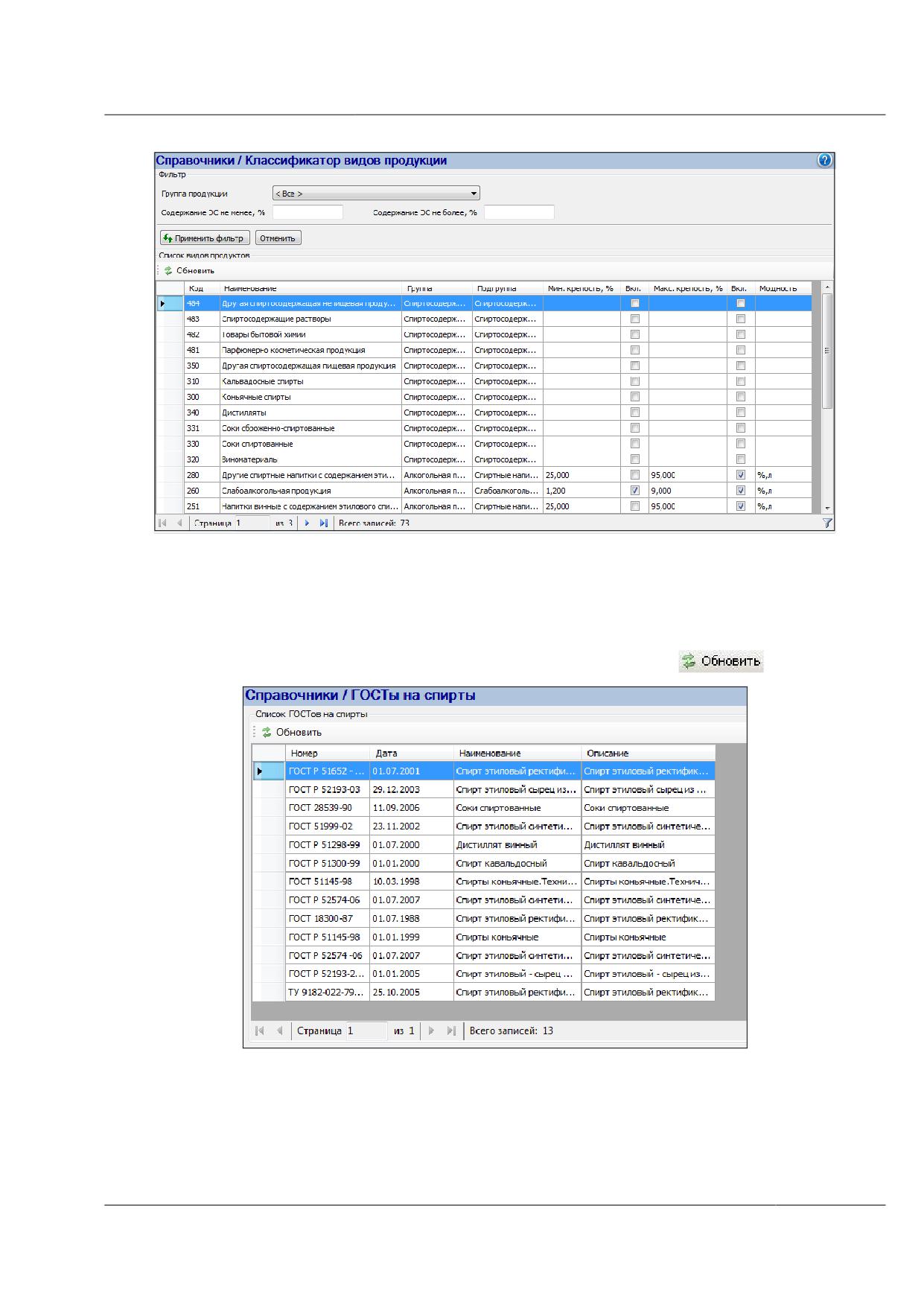
Task: Toggle max strength checkbox for Дистилляты row
Action: coord(741,412)
